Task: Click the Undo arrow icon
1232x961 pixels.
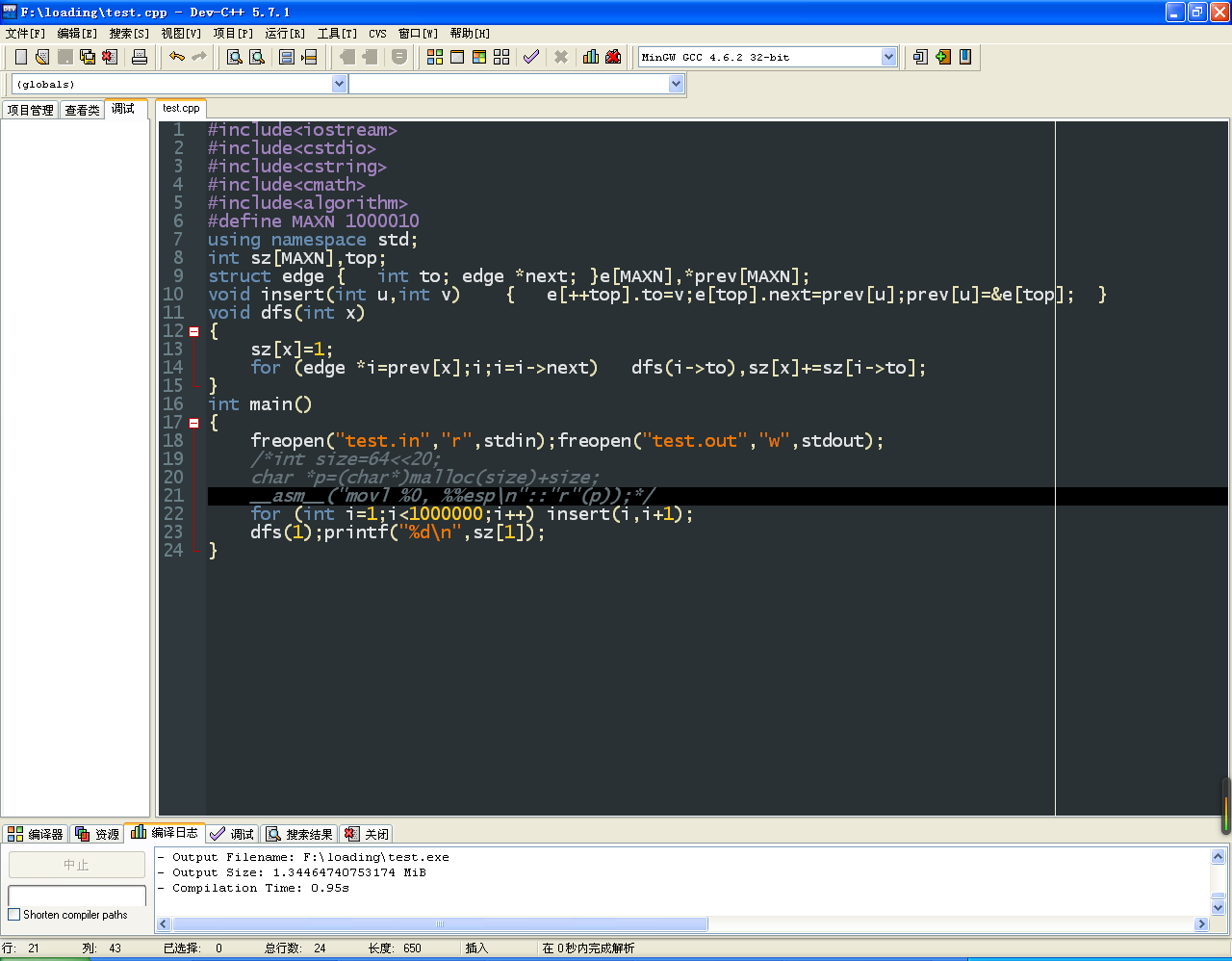Action: coord(176,57)
